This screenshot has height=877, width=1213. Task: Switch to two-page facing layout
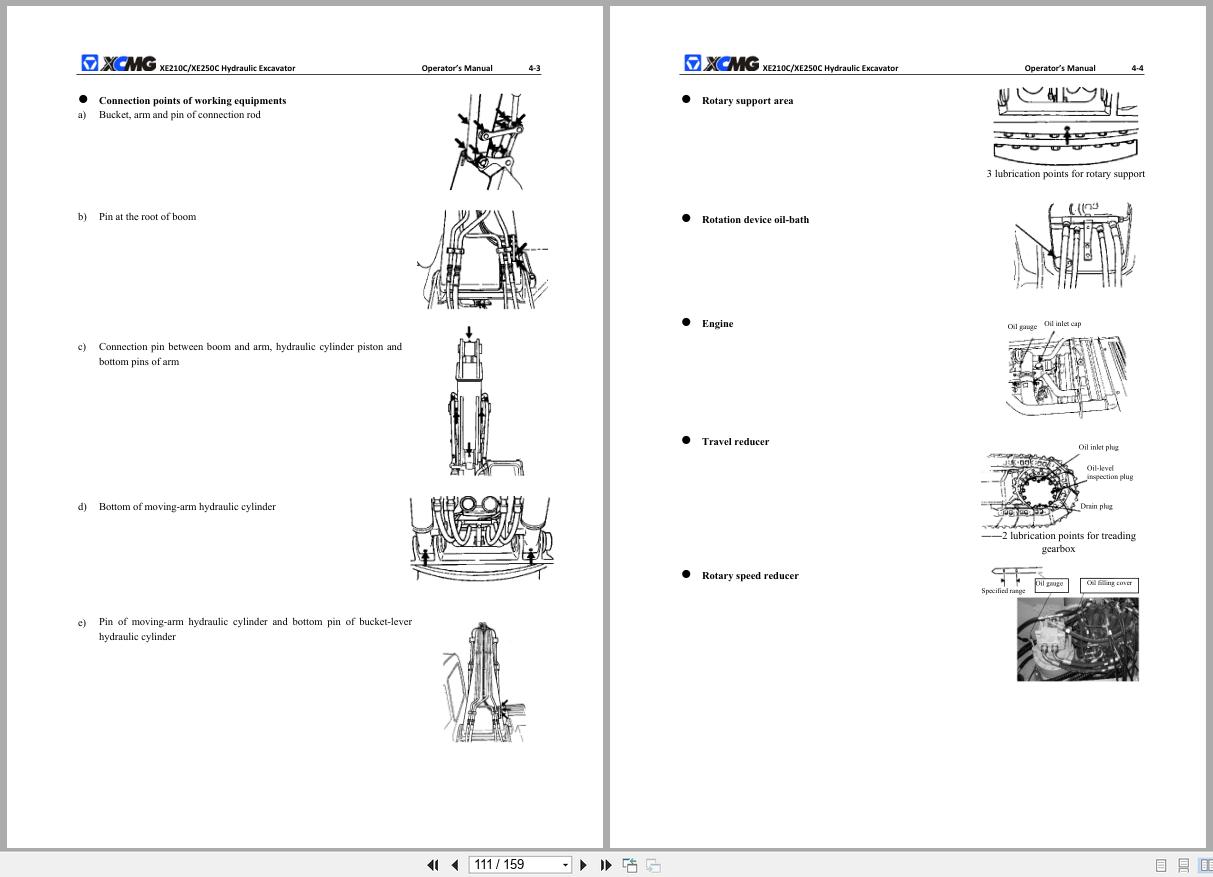1205,866
